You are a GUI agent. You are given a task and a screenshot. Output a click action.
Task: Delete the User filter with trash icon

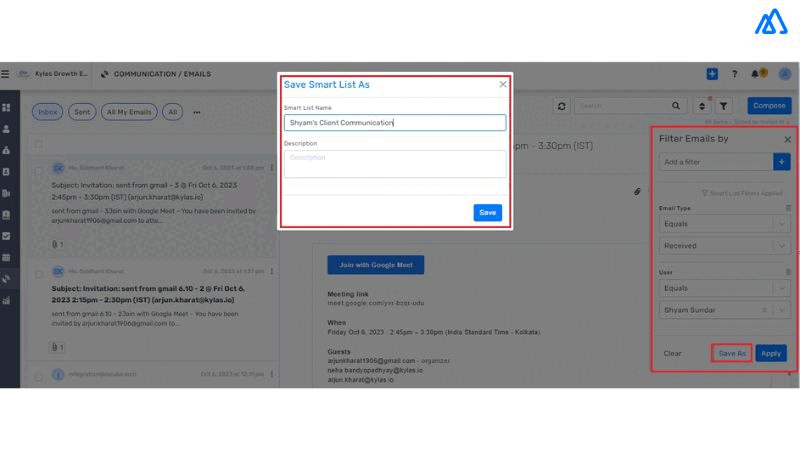coord(788,272)
